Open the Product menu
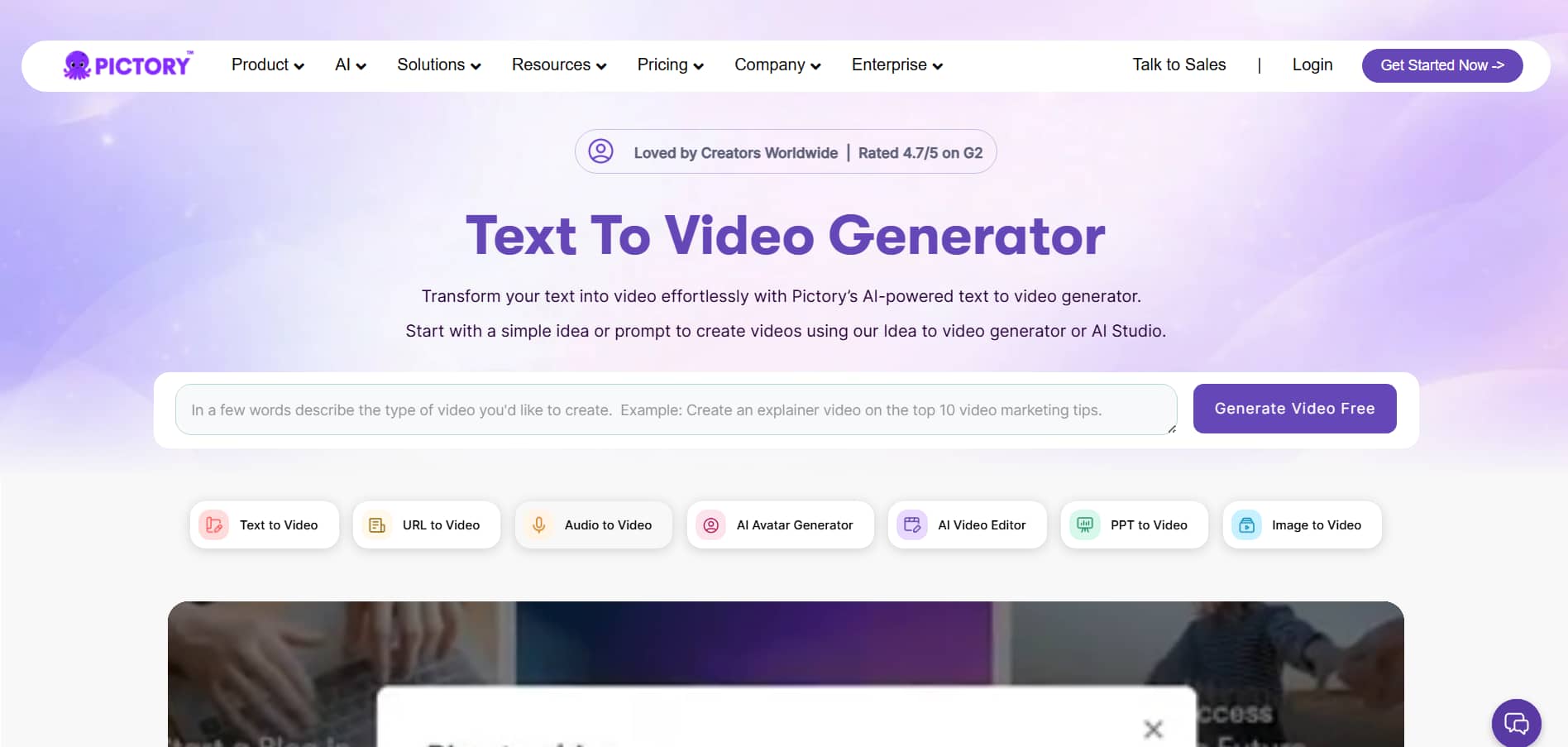 [260, 65]
